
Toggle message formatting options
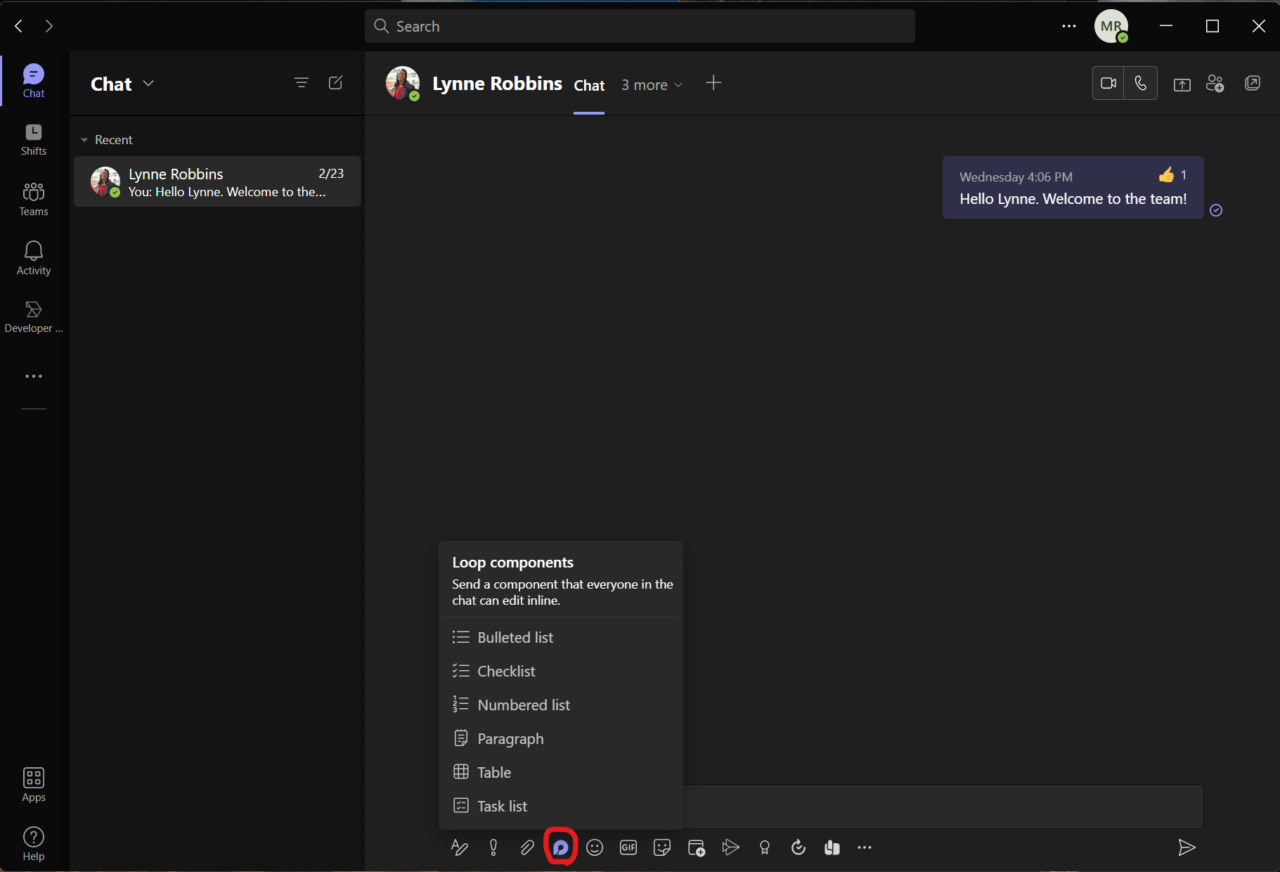(x=459, y=847)
